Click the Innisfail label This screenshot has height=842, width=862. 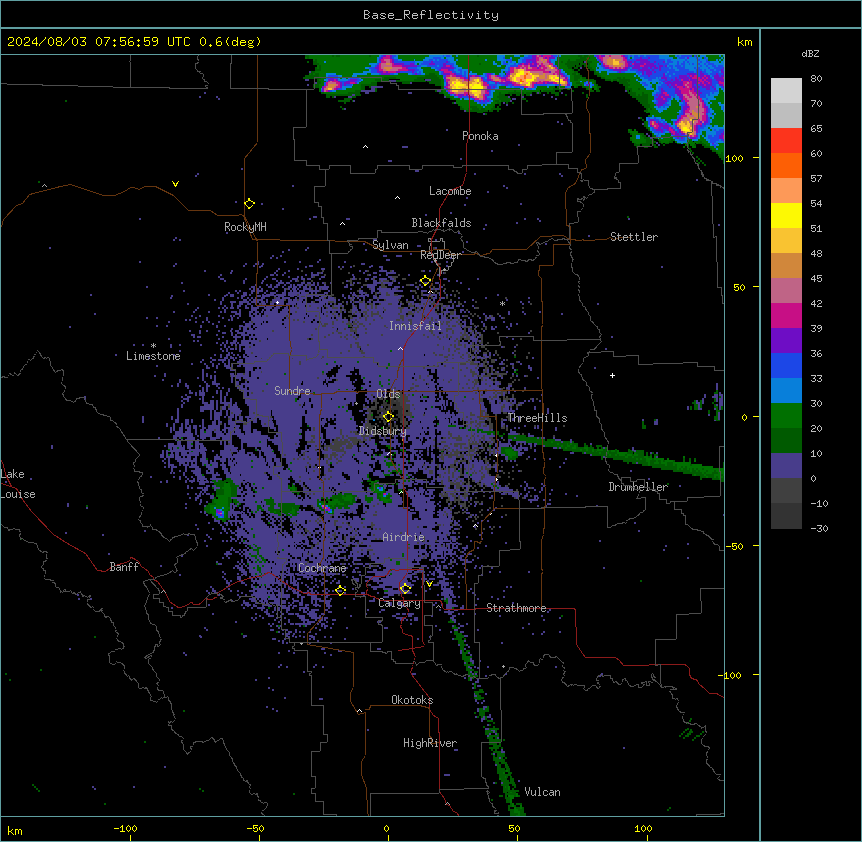[x=415, y=326]
